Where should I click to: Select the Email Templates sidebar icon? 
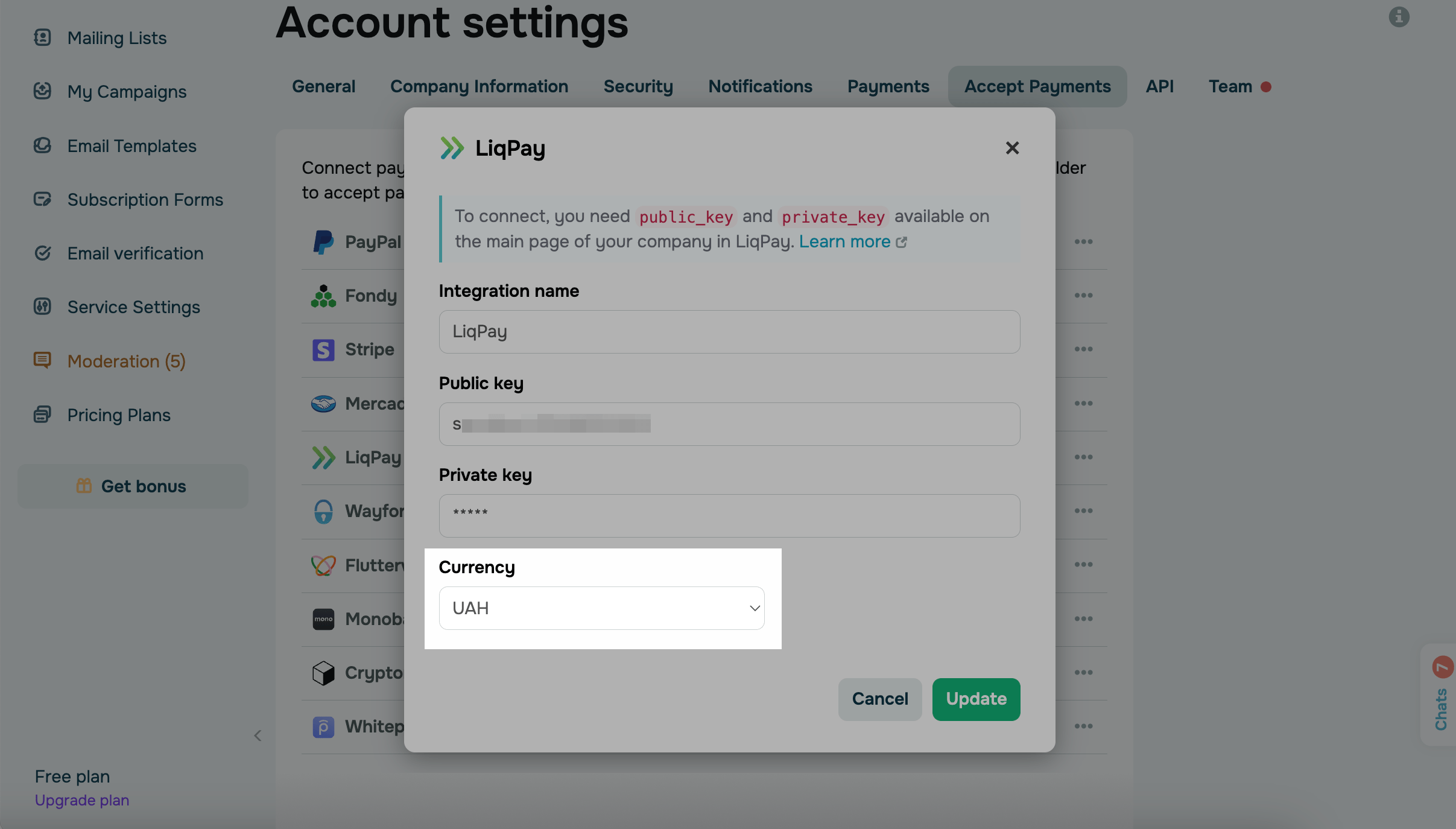tap(42, 145)
